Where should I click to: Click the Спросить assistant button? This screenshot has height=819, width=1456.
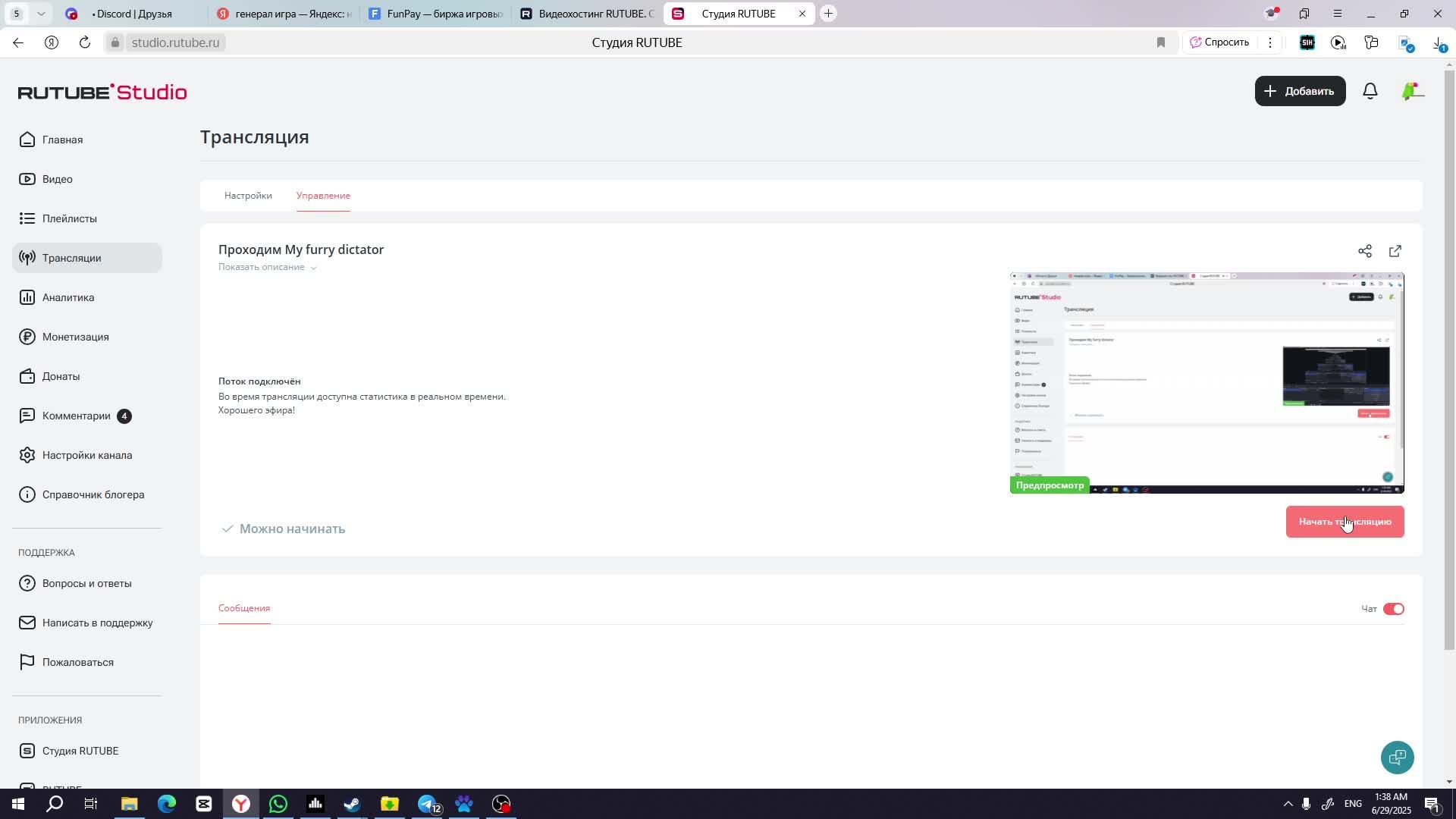click(x=1219, y=42)
